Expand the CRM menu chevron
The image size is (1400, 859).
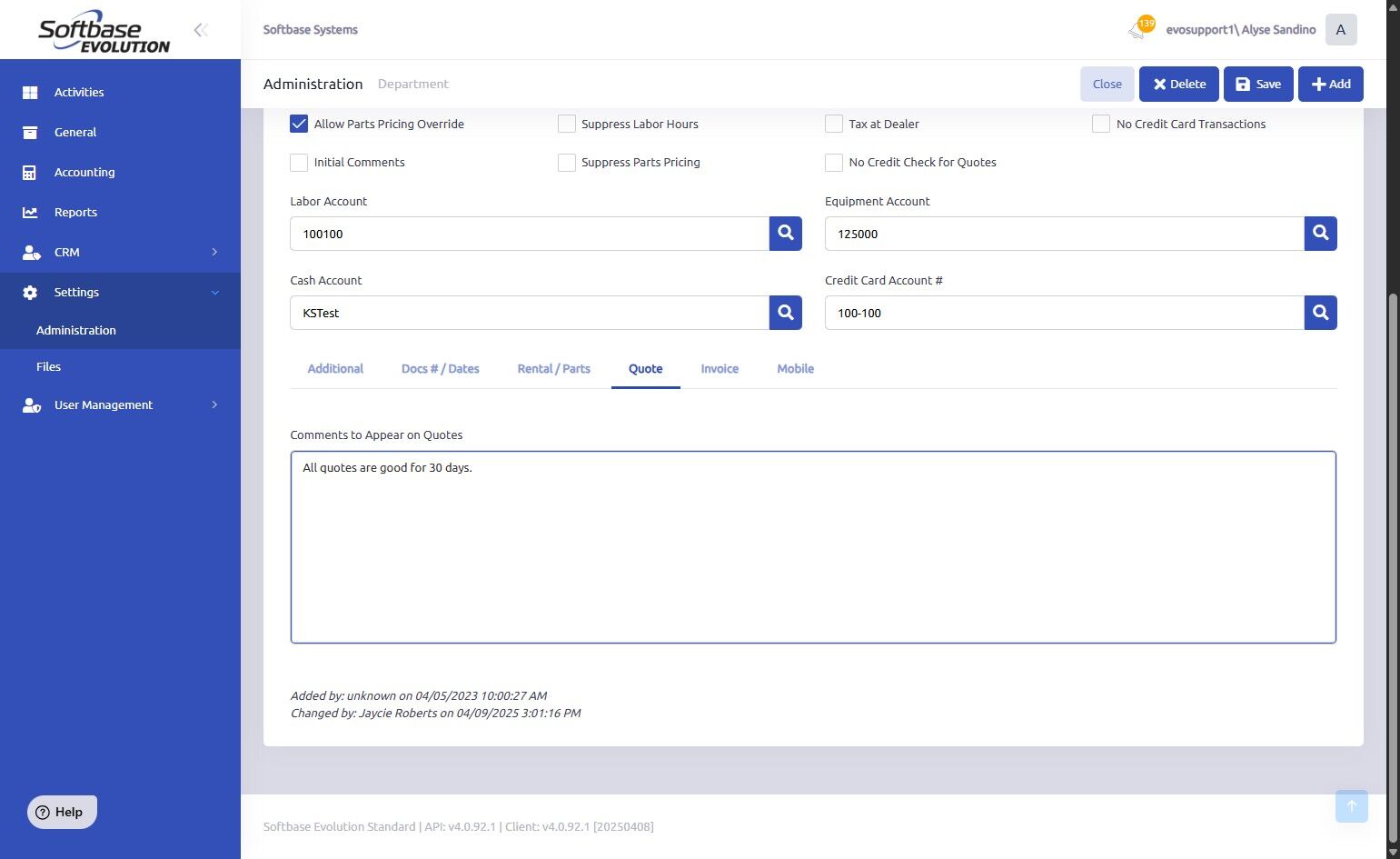coord(215,252)
